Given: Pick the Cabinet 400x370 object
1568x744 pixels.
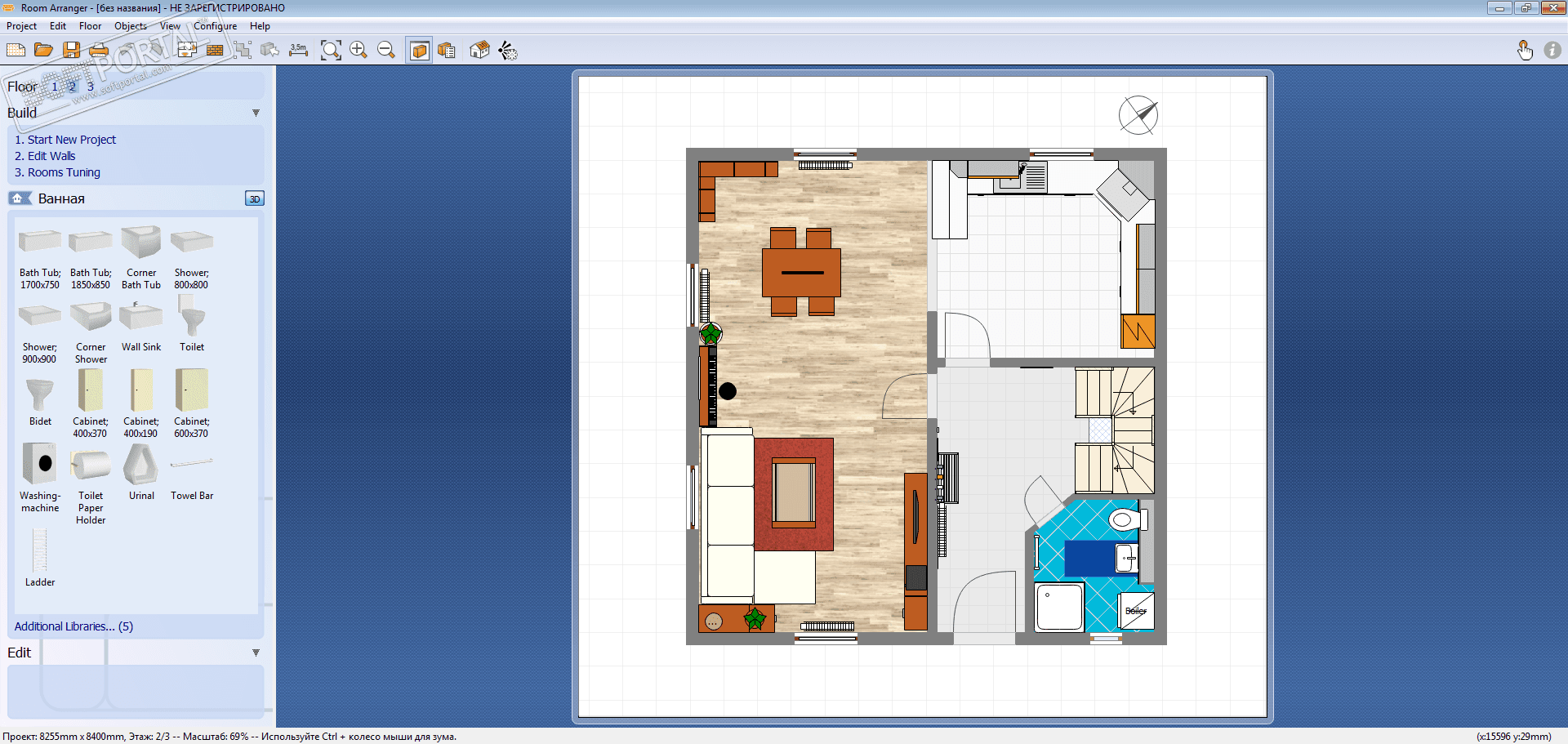Looking at the screenshot, I should [x=90, y=403].
